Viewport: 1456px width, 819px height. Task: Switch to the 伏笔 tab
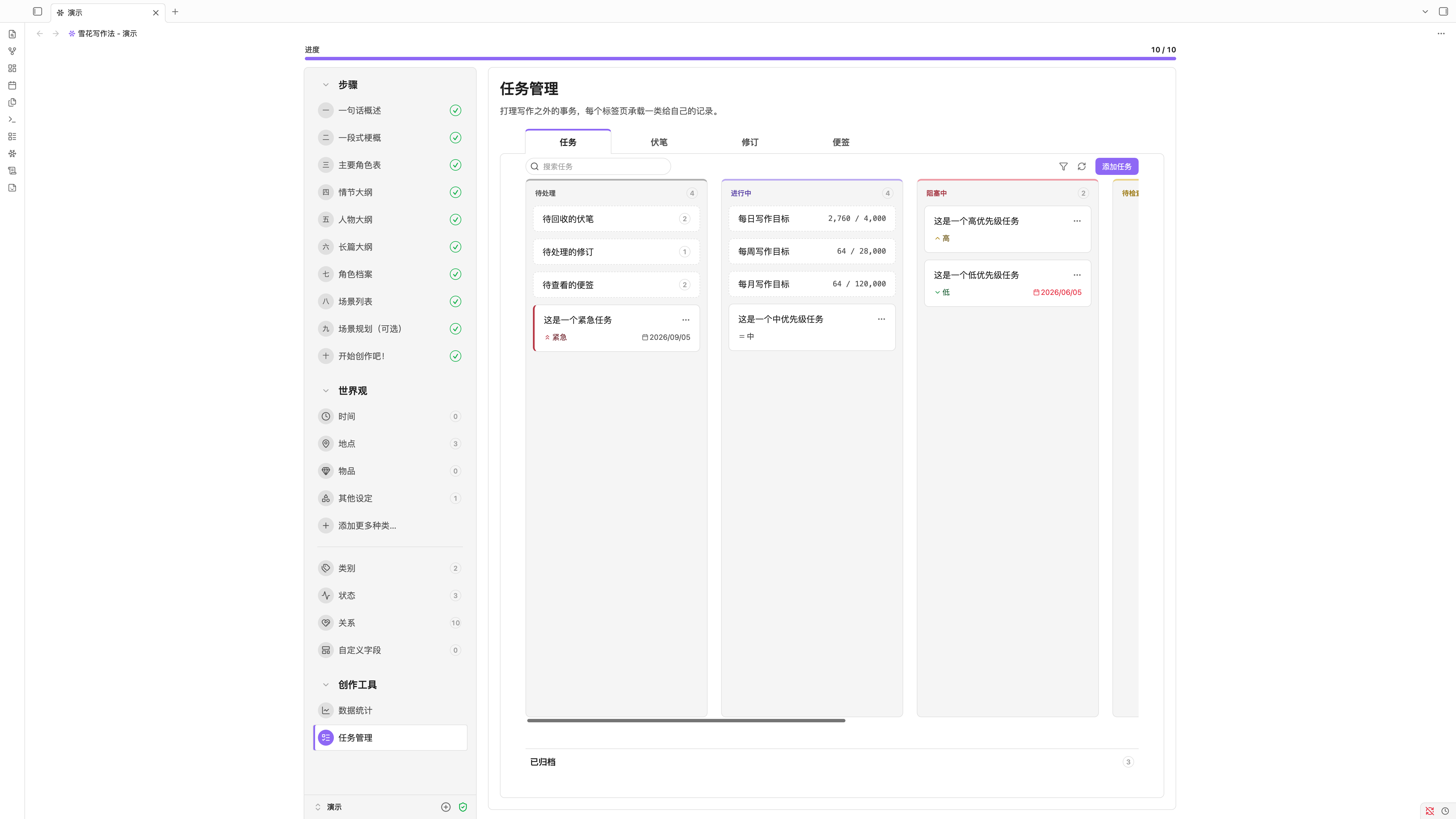click(x=659, y=142)
